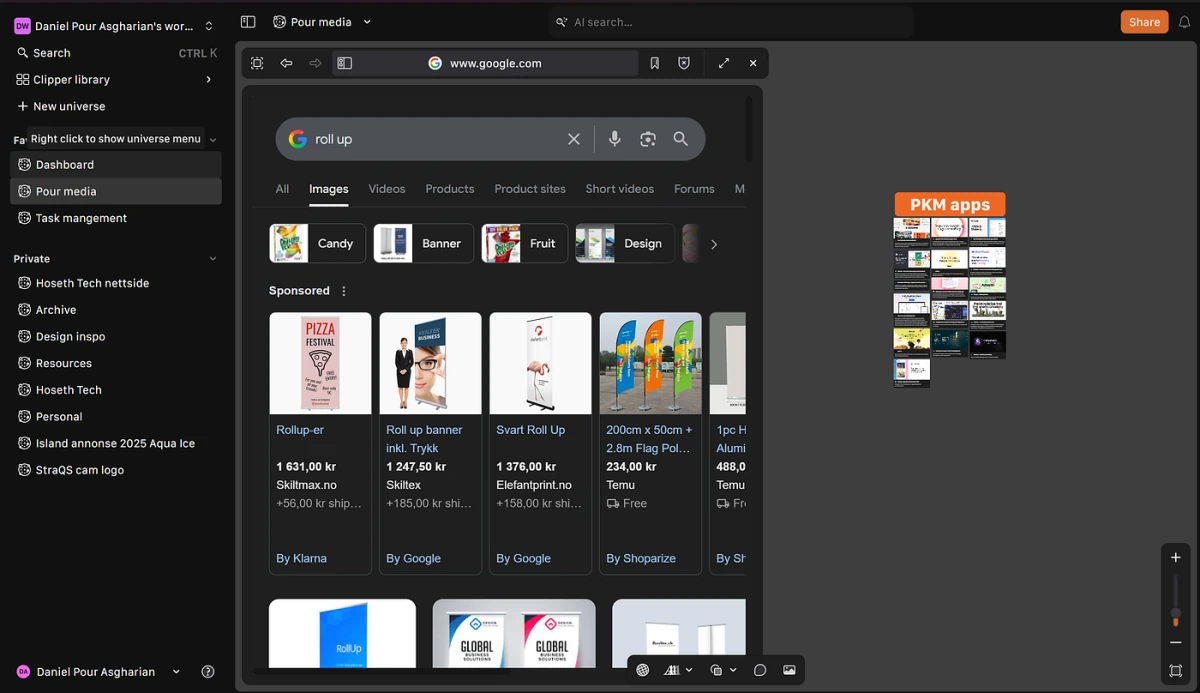Start Google voice search with the microphone
Screen dimensions: 1200x693
[x=615, y=139]
